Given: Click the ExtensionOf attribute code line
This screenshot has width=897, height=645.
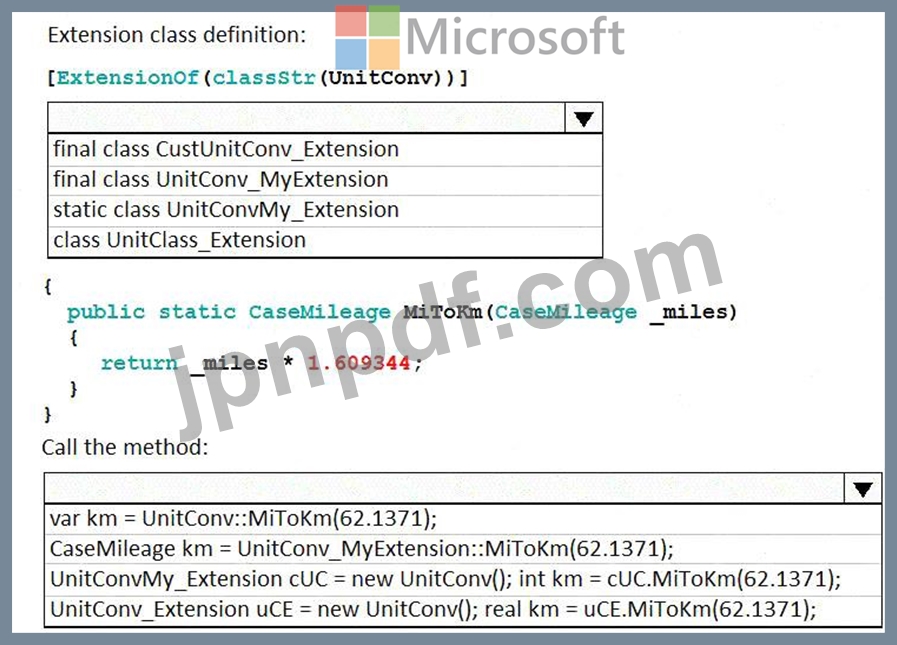Looking at the screenshot, I should click(x=257, y=77).
